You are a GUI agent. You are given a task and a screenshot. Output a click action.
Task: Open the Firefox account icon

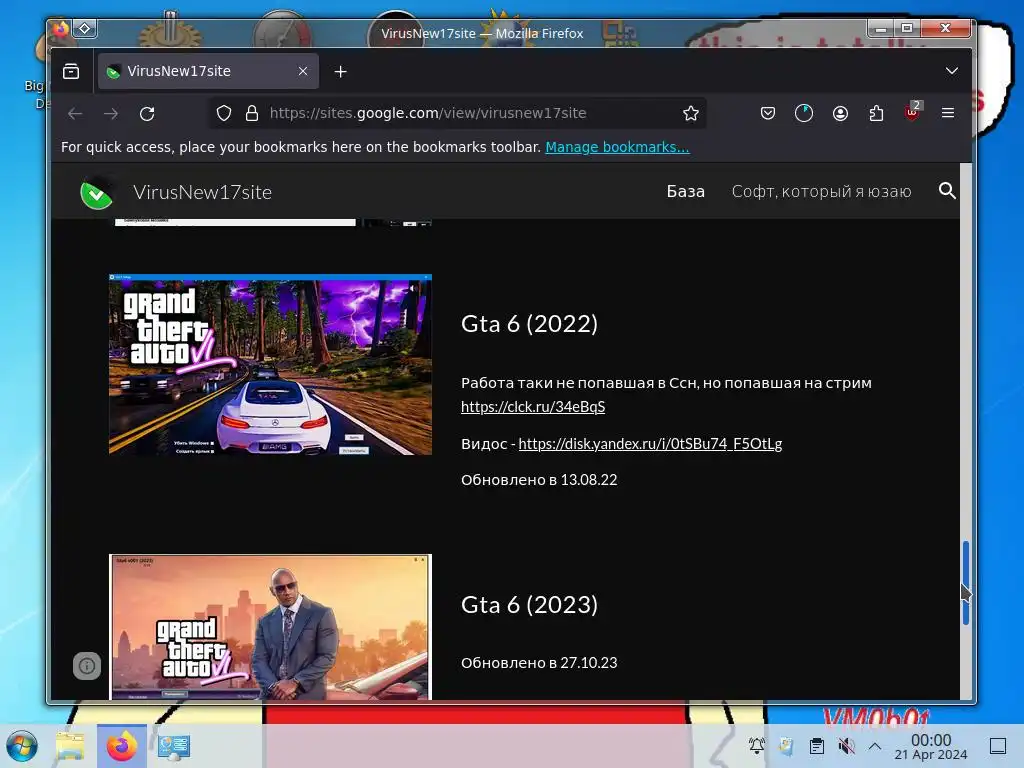click(x=840, y=113)
